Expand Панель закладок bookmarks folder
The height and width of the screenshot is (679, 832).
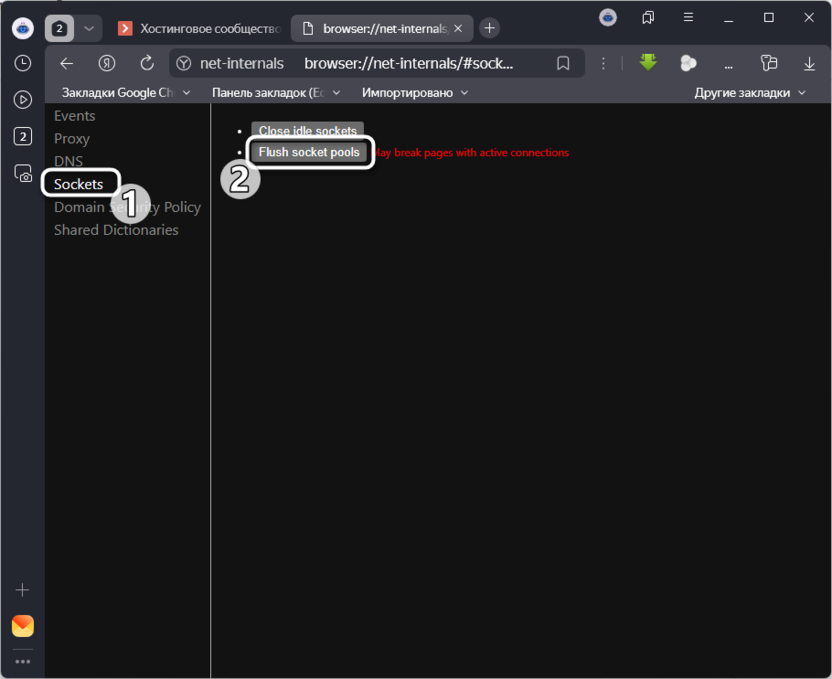tap(275, 93)
